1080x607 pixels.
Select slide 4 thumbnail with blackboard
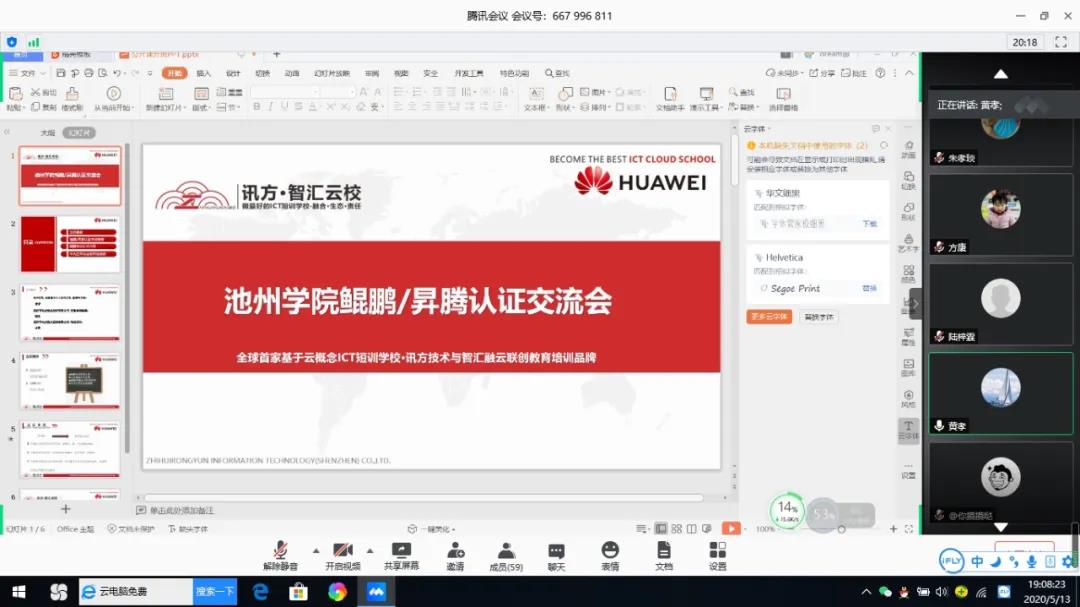(70, 382)
